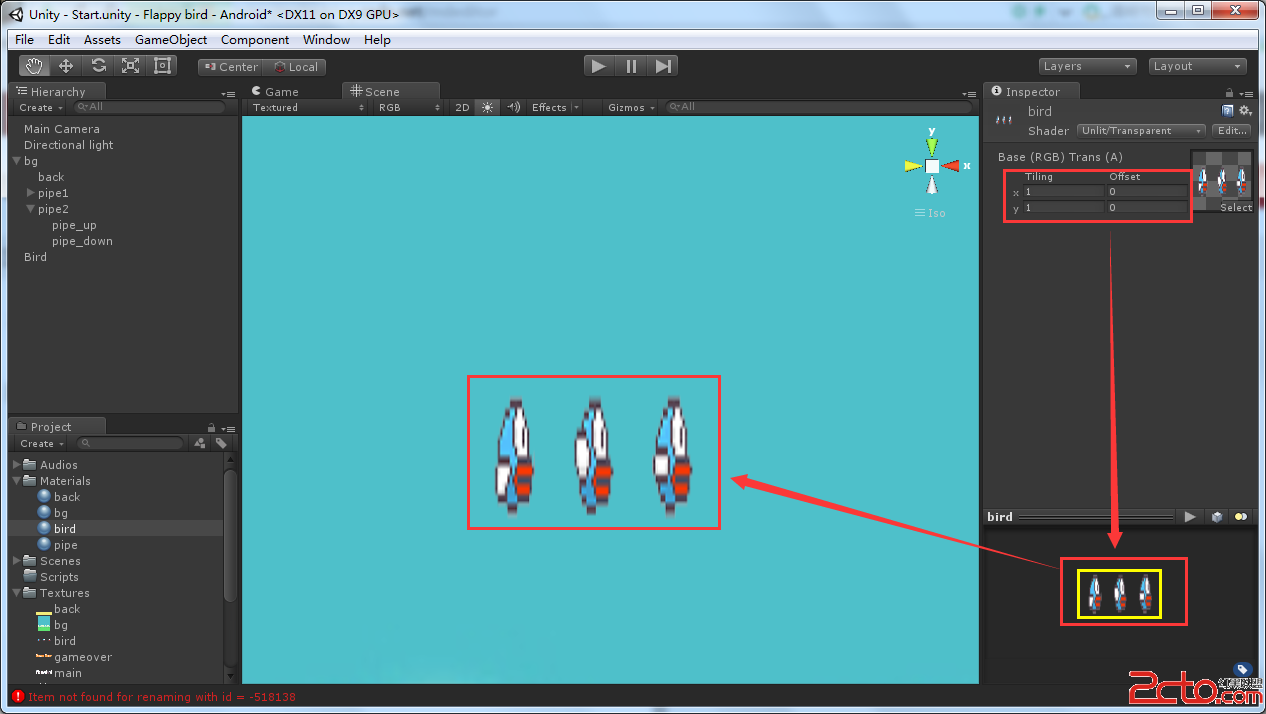This screenshot has height=714, width=1266.
Task: Click the Tiling x input field
Action: [x=1063, y=192]
